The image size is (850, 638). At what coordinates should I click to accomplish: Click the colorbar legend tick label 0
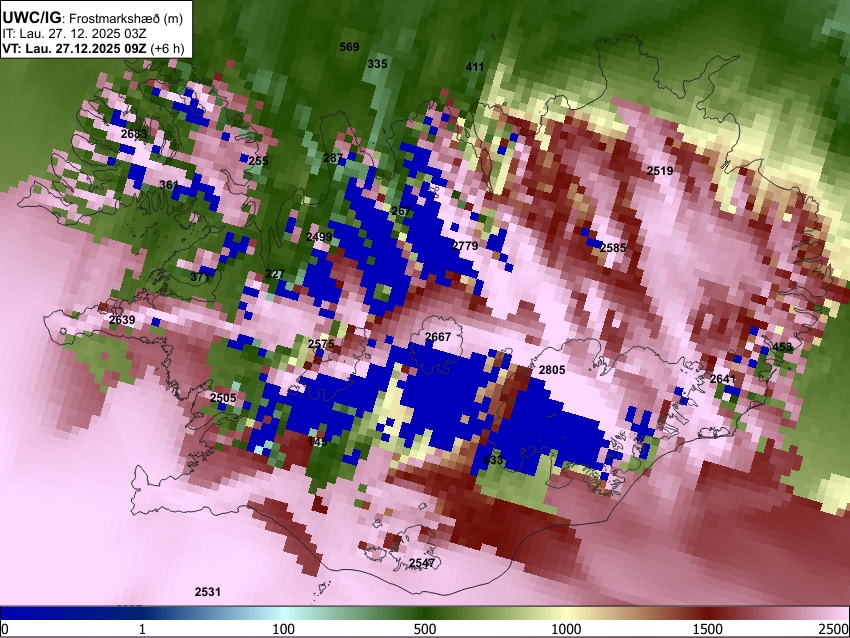pos(5,629)
